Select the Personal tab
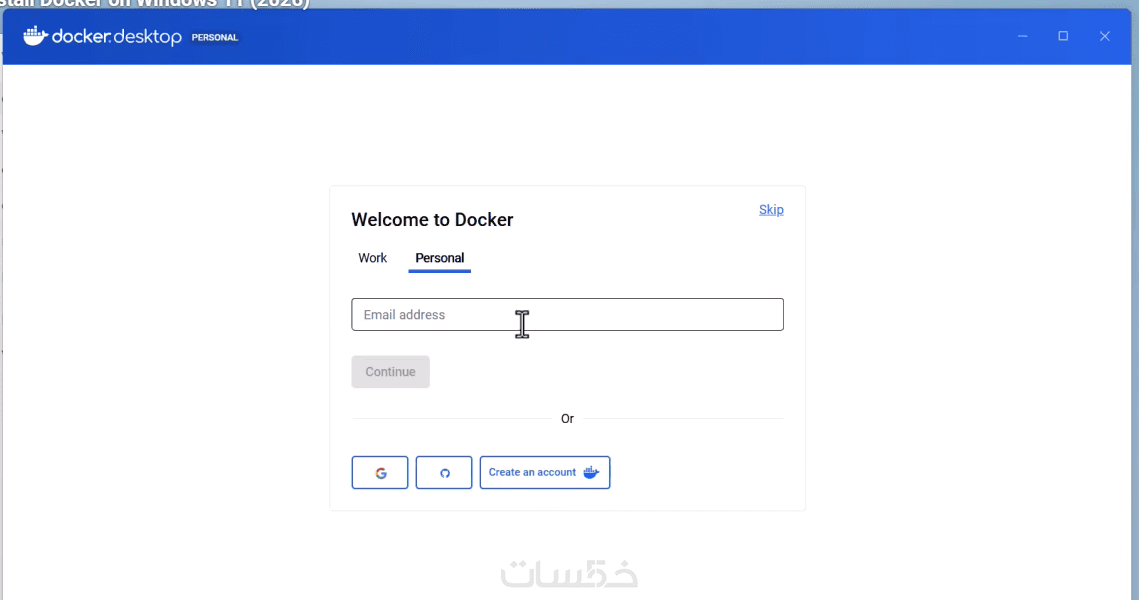 [439, 259]
